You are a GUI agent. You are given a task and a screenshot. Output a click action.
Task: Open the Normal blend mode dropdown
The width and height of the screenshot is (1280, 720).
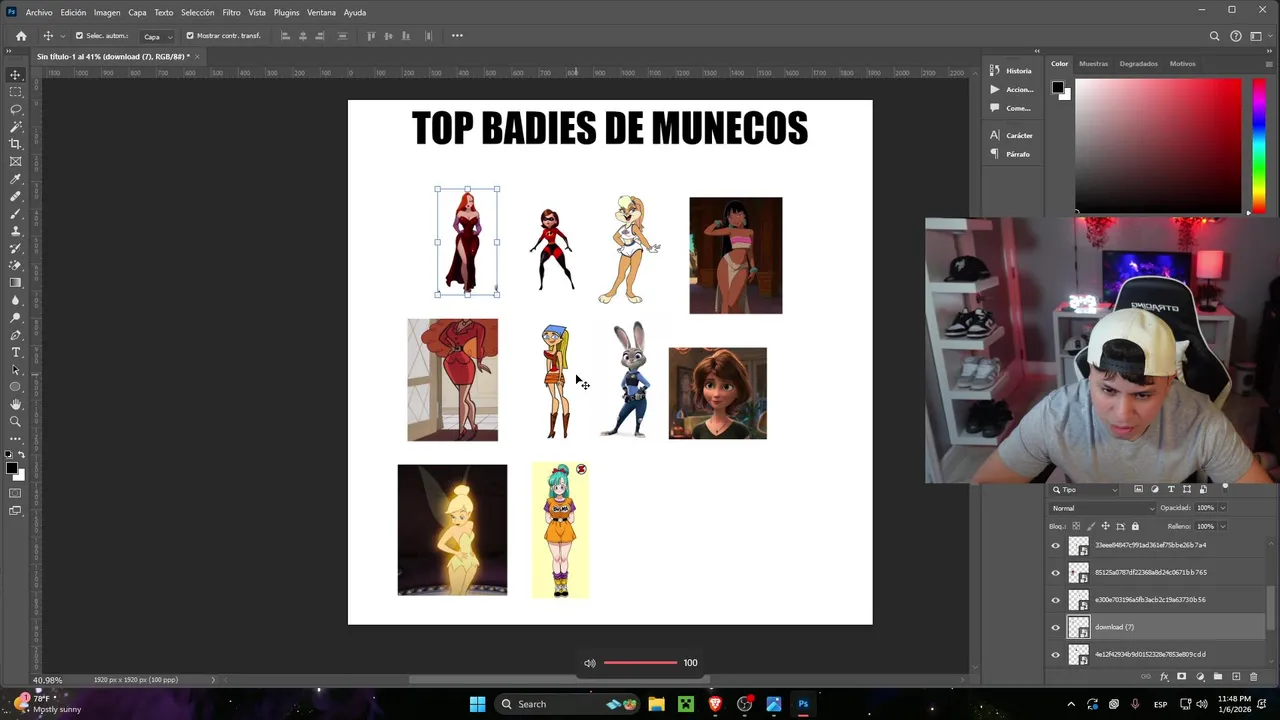(1102, 508)
